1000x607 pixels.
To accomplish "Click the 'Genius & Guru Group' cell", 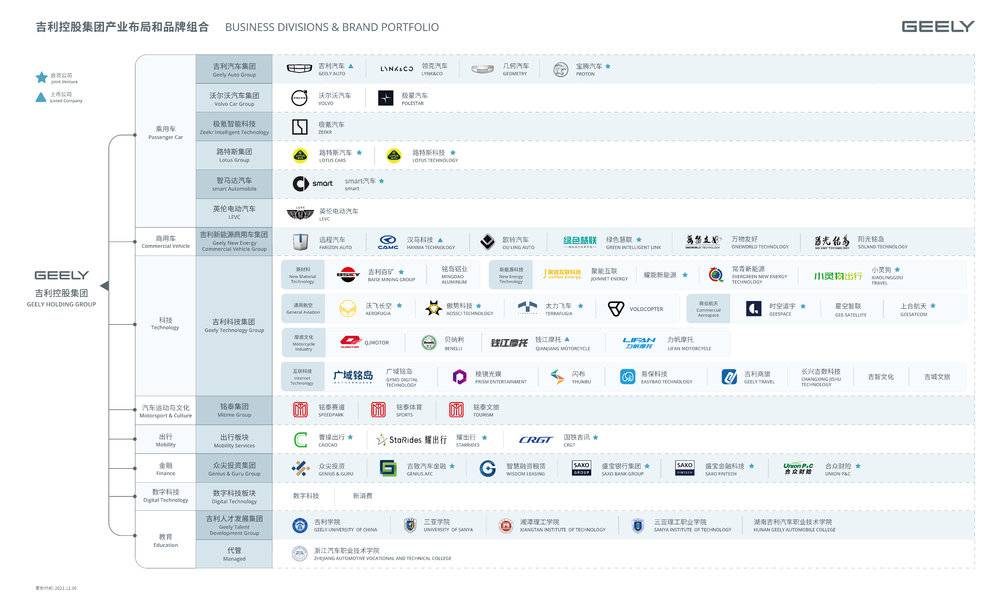I will 234,469.
